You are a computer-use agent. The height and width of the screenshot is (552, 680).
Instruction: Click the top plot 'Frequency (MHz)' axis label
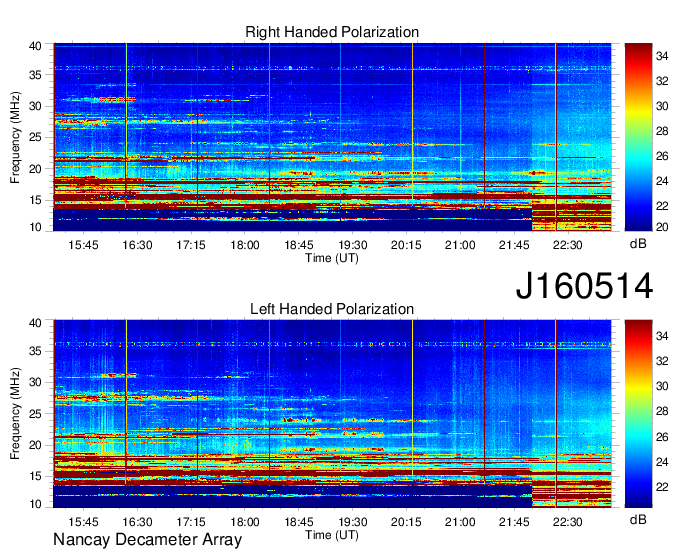15,137
